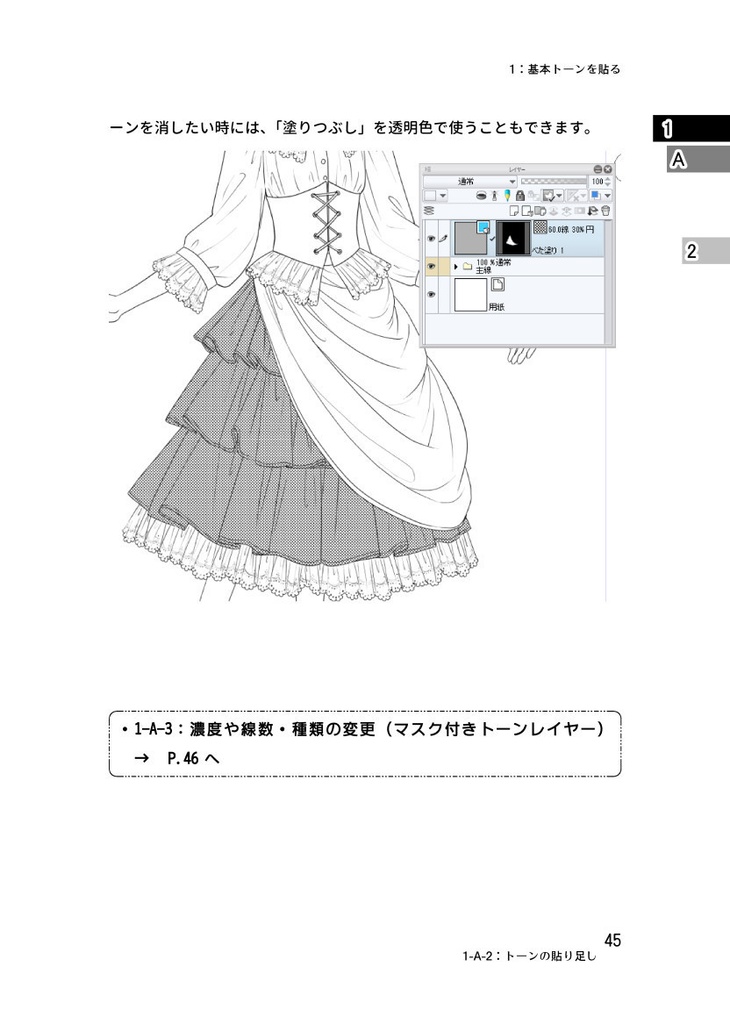730x1024 pixels.
Task: Click the Set Ruler Range icon
Action: 575,195
